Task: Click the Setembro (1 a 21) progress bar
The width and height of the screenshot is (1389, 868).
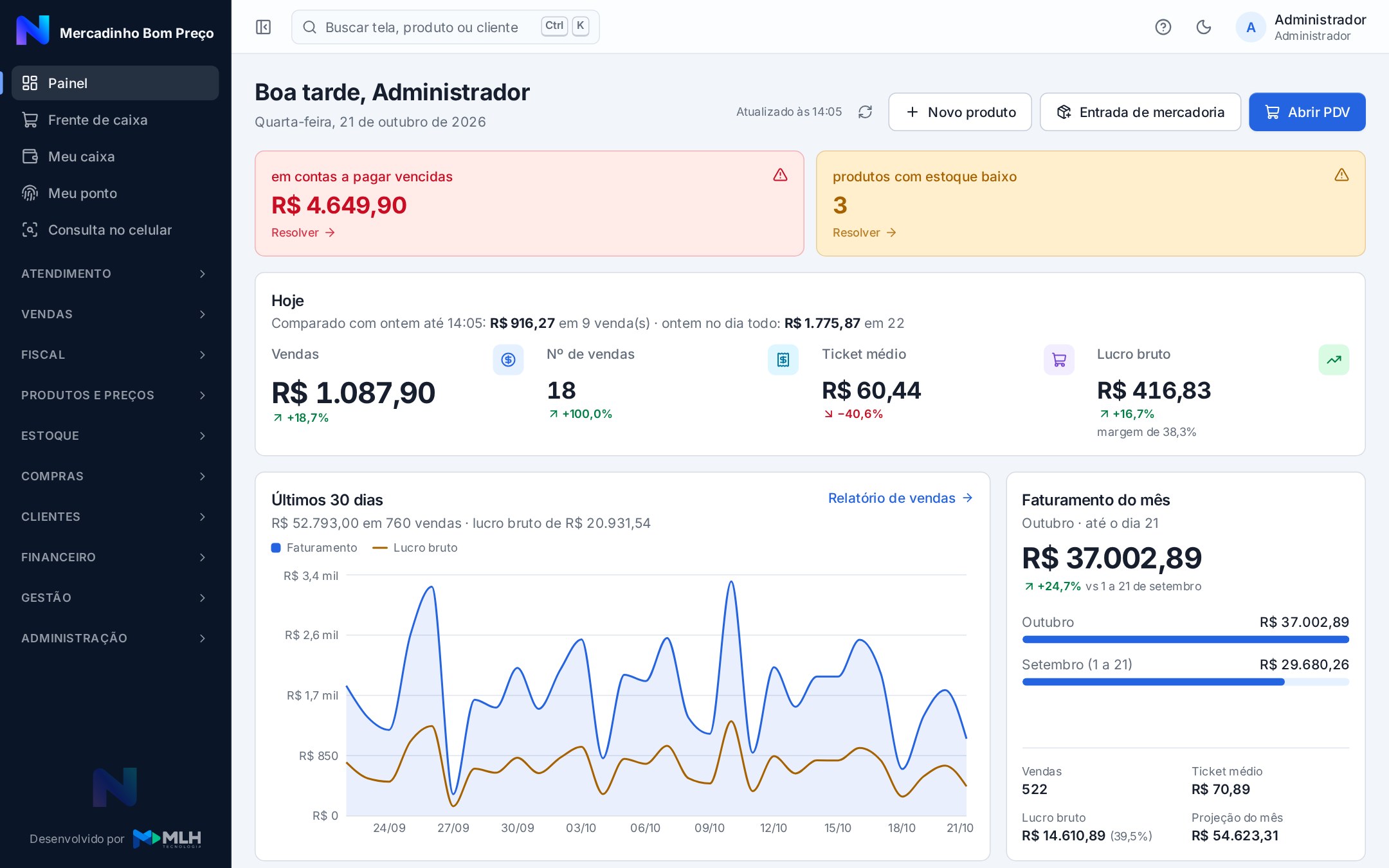Action: coord(1185,682)
